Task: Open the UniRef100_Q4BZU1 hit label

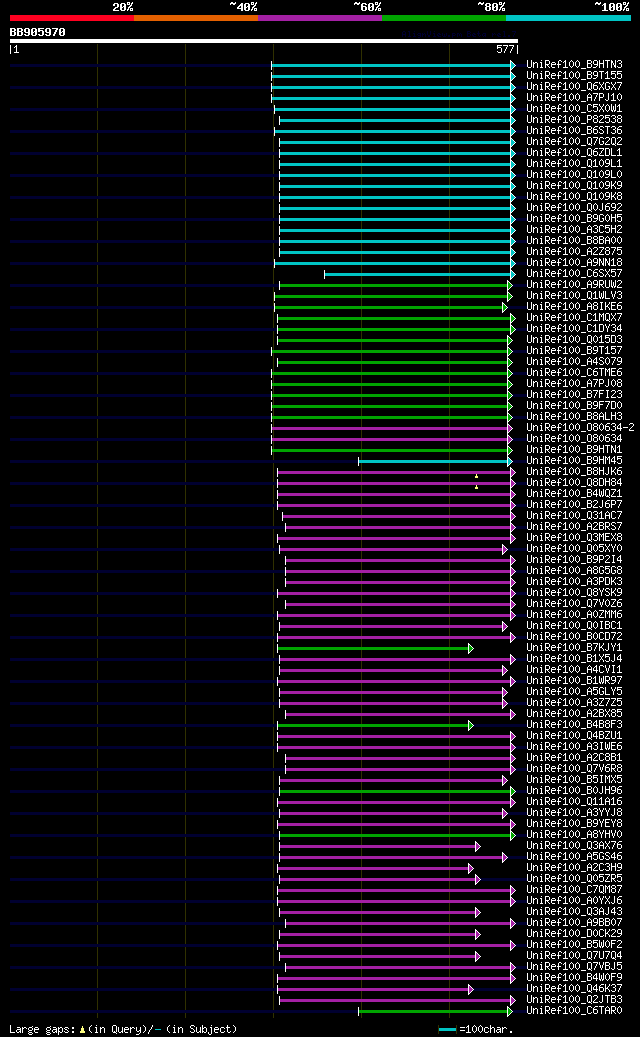Action: tap(574, 735)
